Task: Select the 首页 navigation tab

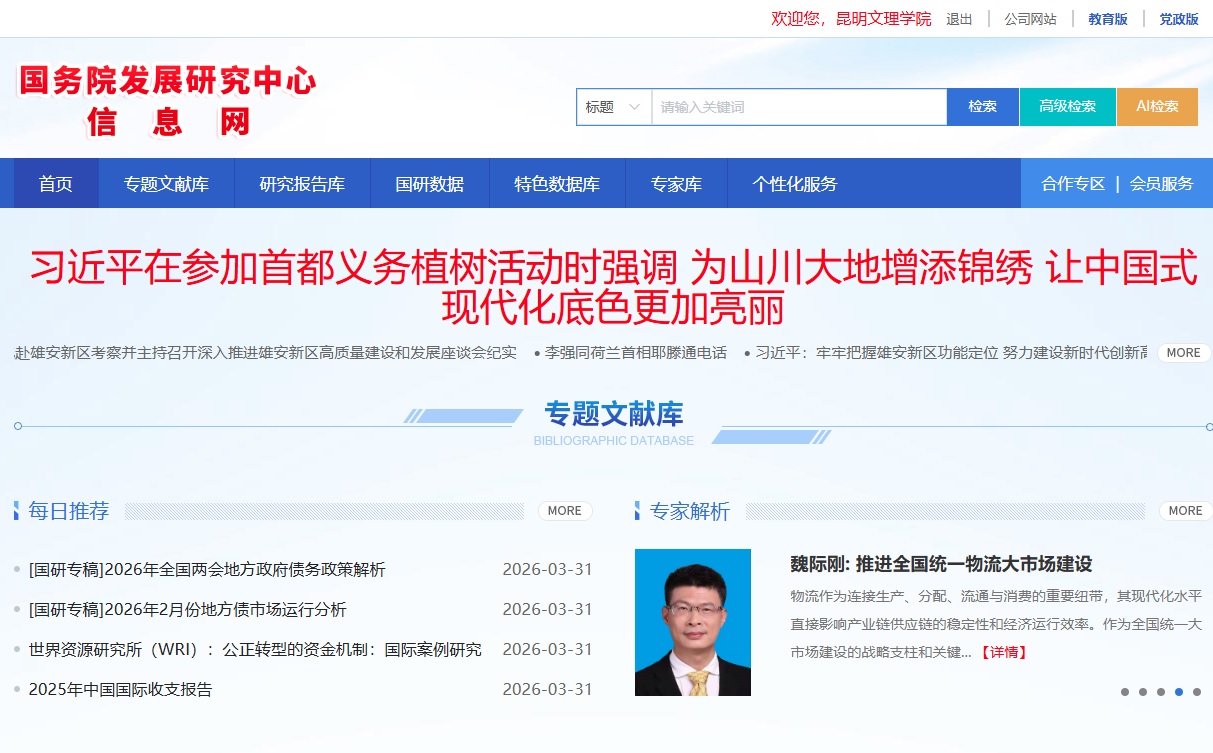Action: (55, 184)
